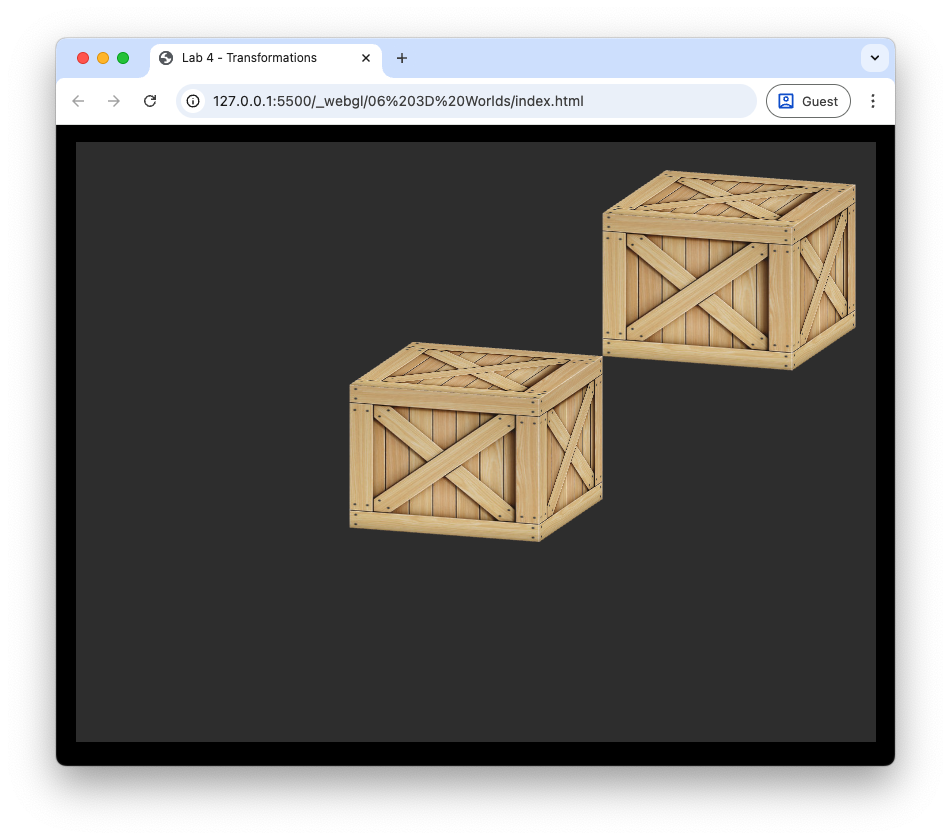Click the Guest profile avatar icon
This screenshot has width=951, height=840.
(786, 101)
